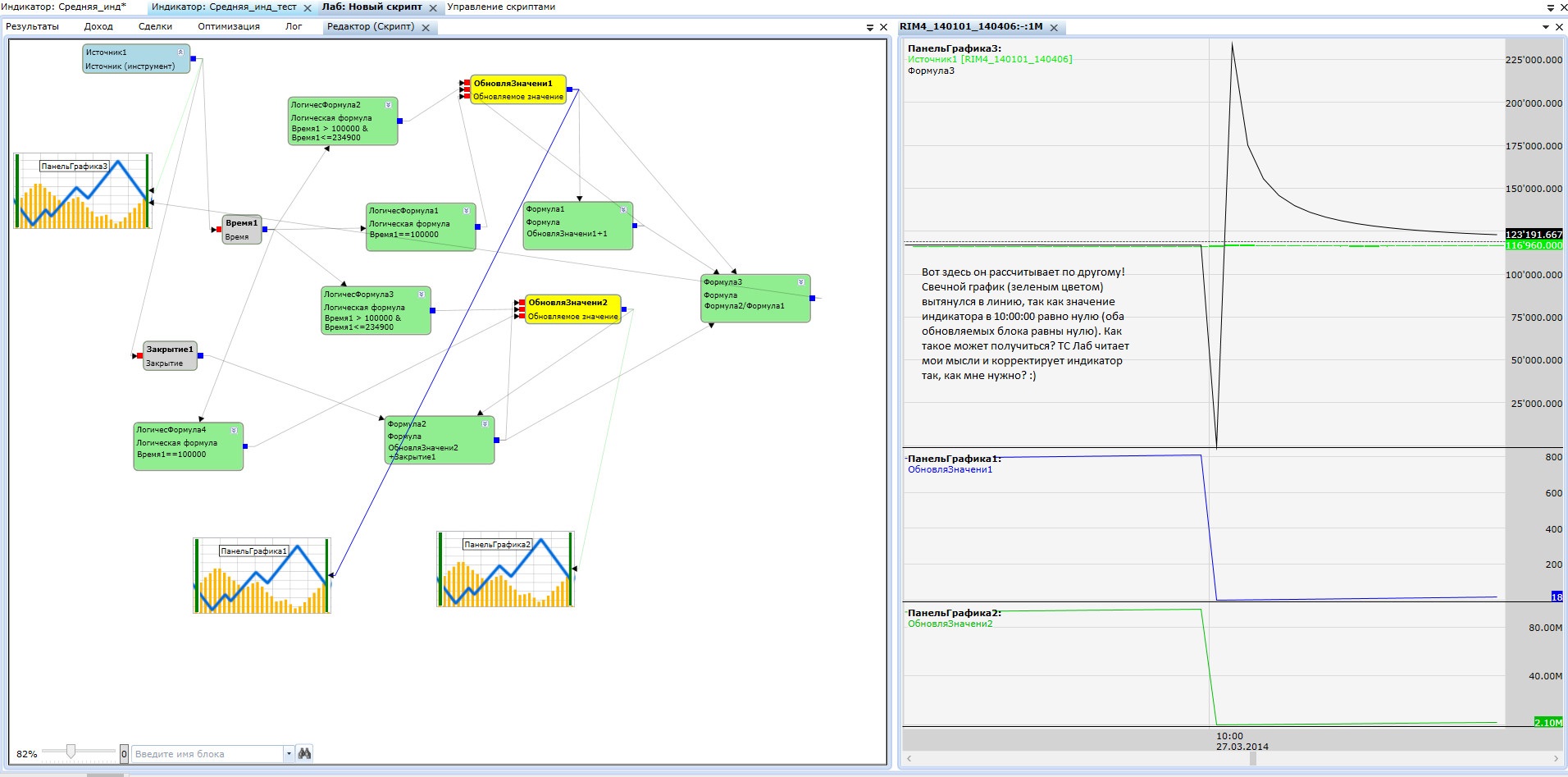This screenshot has height=777, width=1568.
Task: Toggle the Формула2 block chevron
Action: click(485, 424)
